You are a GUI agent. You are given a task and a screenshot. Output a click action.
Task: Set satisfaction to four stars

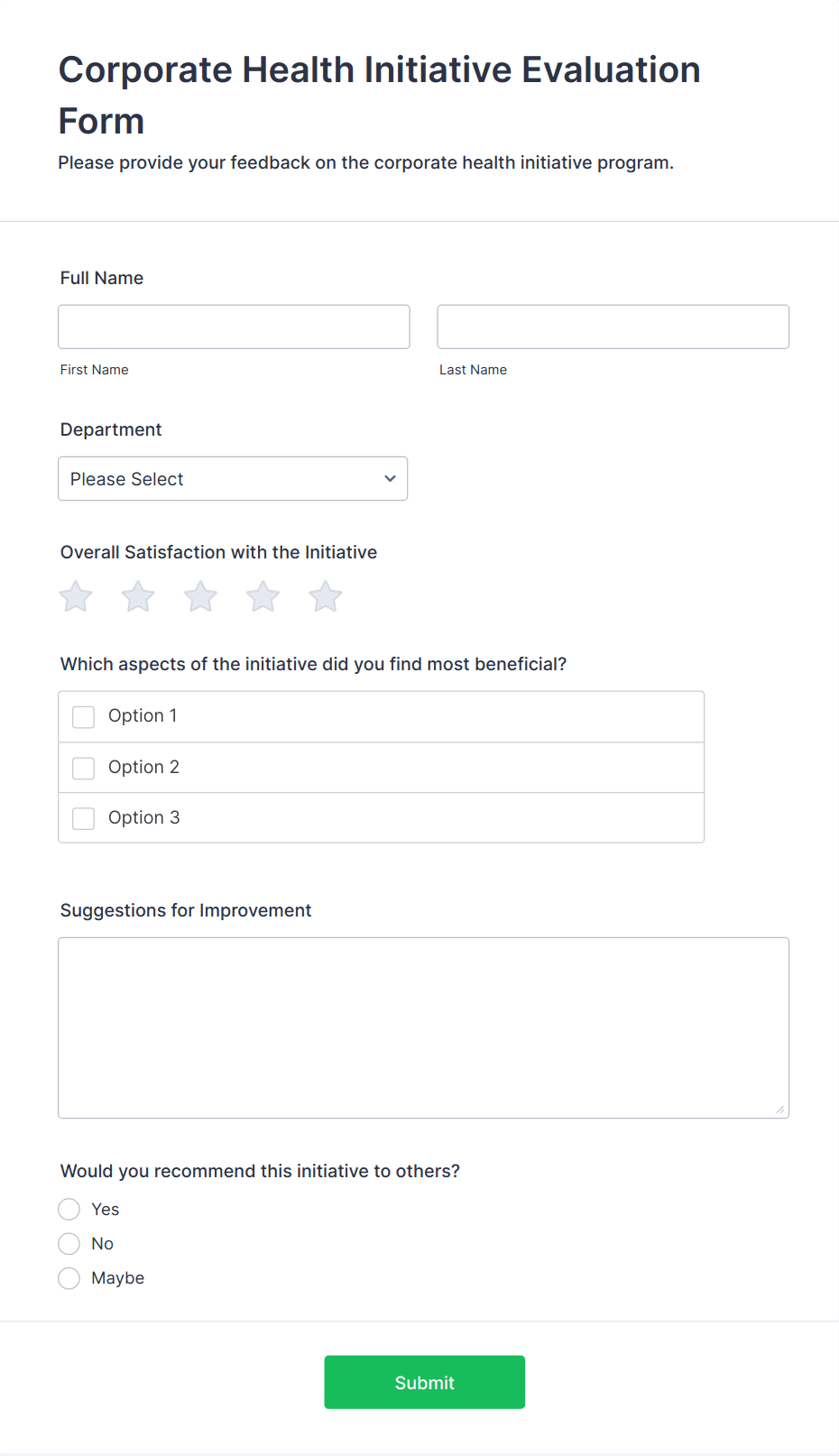click(x=263, y=596)
